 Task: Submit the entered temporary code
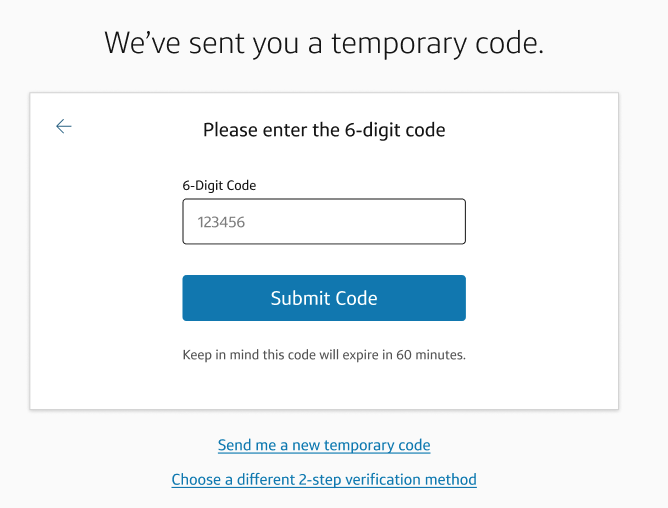[x=324, y=298]
